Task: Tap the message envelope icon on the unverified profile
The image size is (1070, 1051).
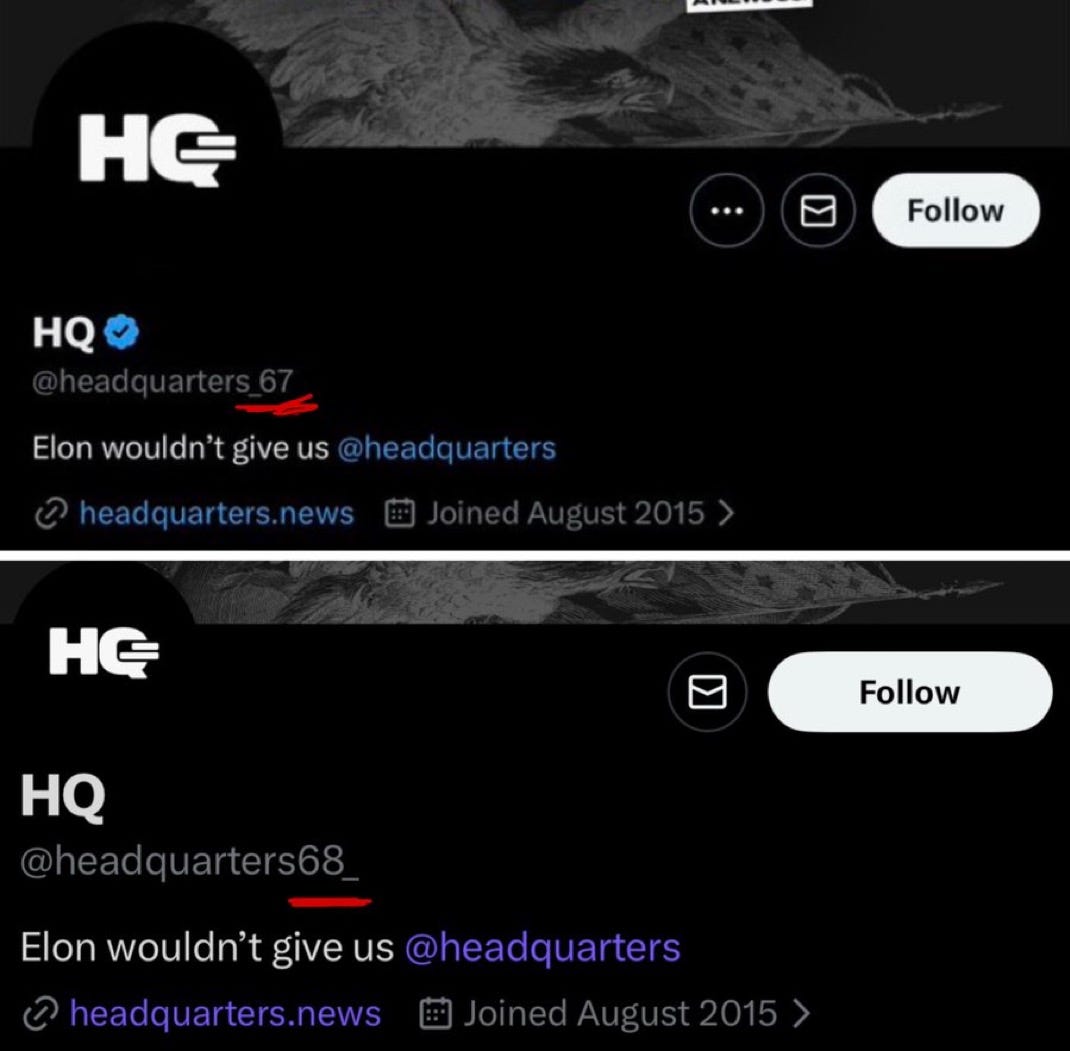Action: coord(707,691)
